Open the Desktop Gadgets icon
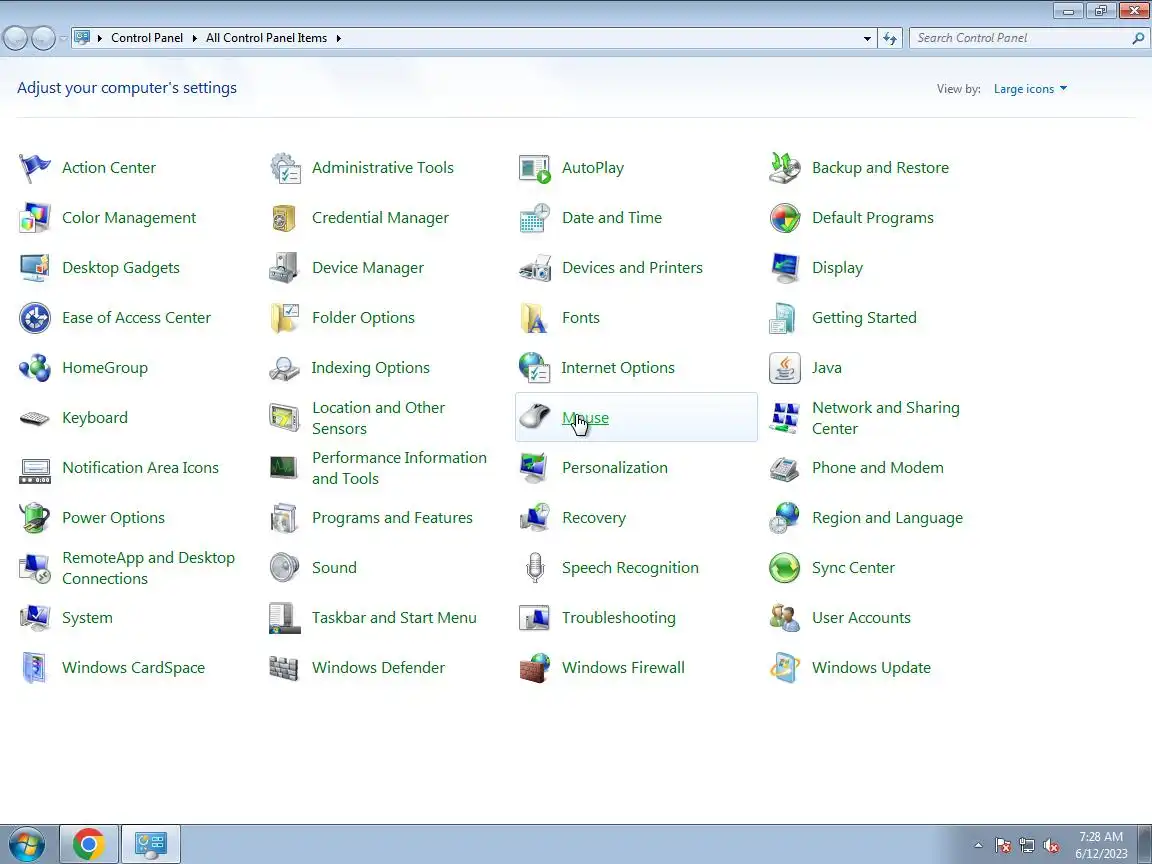Image resolution: width=1152 pixels, height=864 pixels. [35, 268]
